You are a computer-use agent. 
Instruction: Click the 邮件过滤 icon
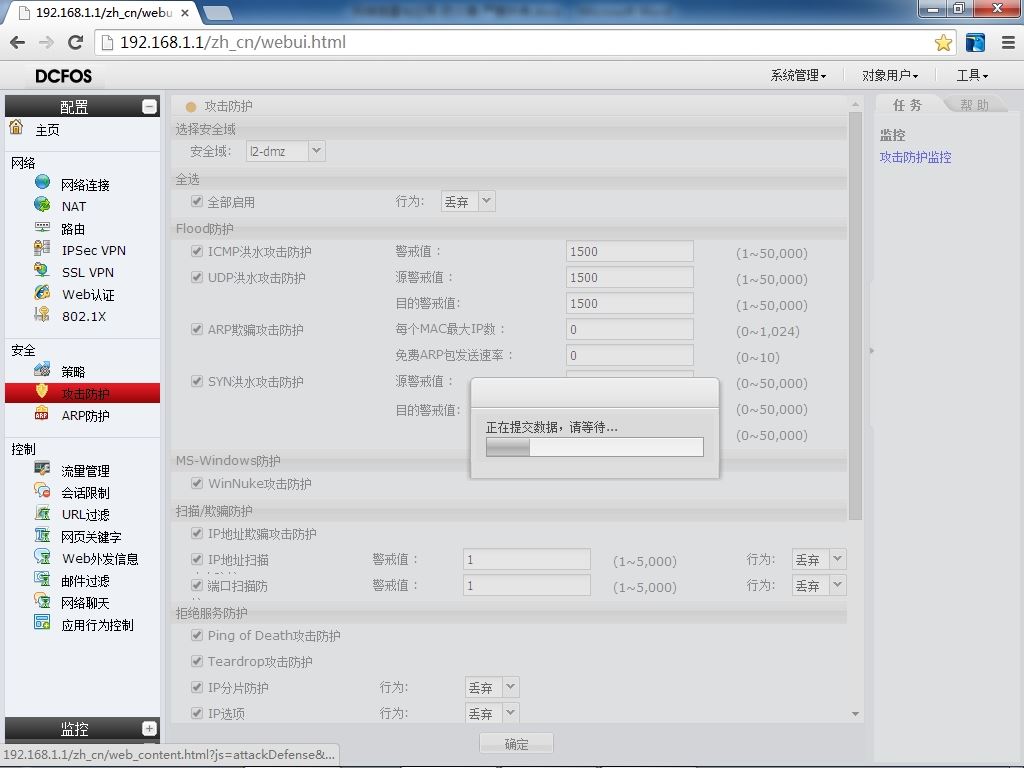coord(42,579)
